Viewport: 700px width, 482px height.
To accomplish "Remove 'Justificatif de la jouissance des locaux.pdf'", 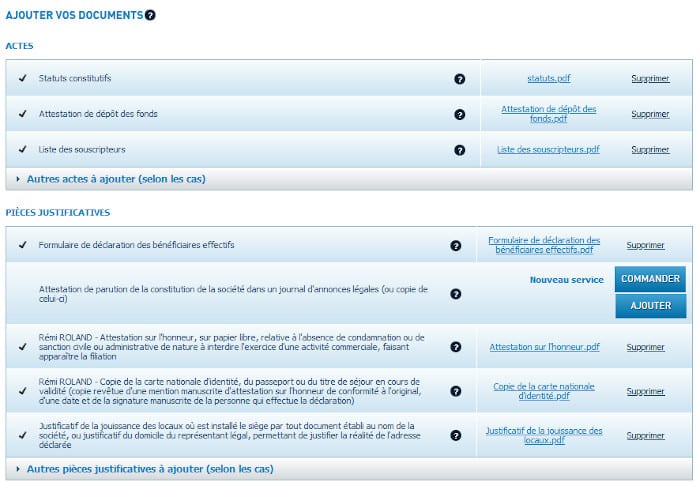I will click(x=645, y=436).
